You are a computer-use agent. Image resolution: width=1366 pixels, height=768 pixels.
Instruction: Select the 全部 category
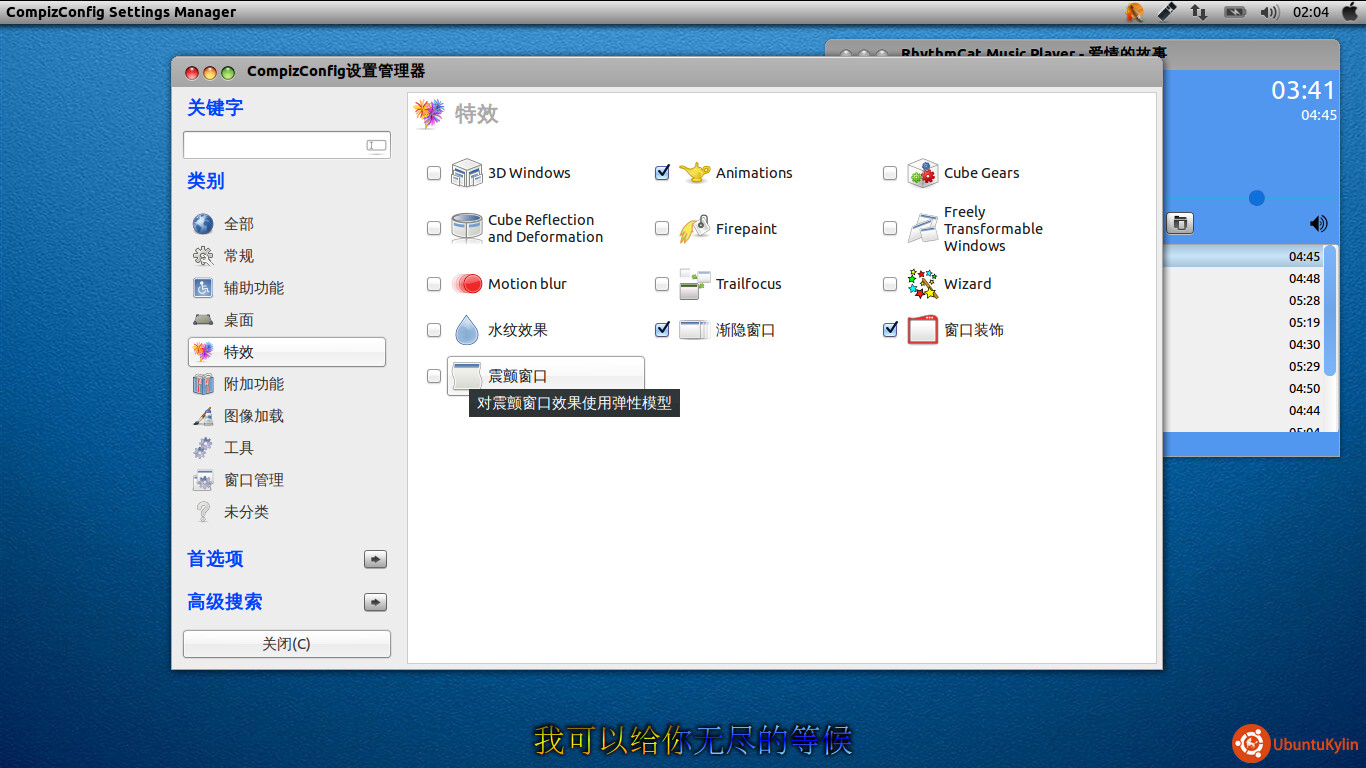point(238,224)
